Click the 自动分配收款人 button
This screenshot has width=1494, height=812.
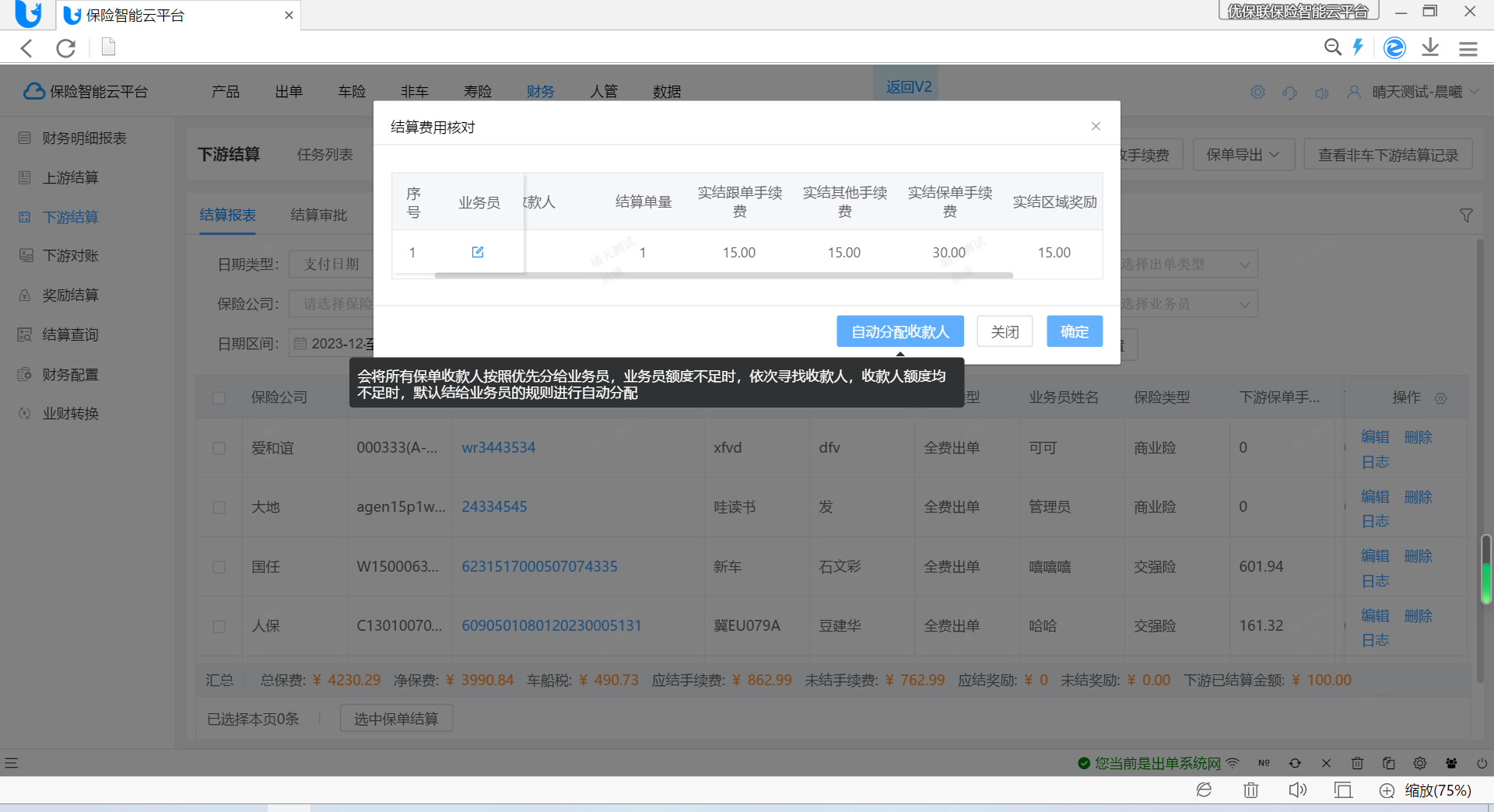(900, 331)
